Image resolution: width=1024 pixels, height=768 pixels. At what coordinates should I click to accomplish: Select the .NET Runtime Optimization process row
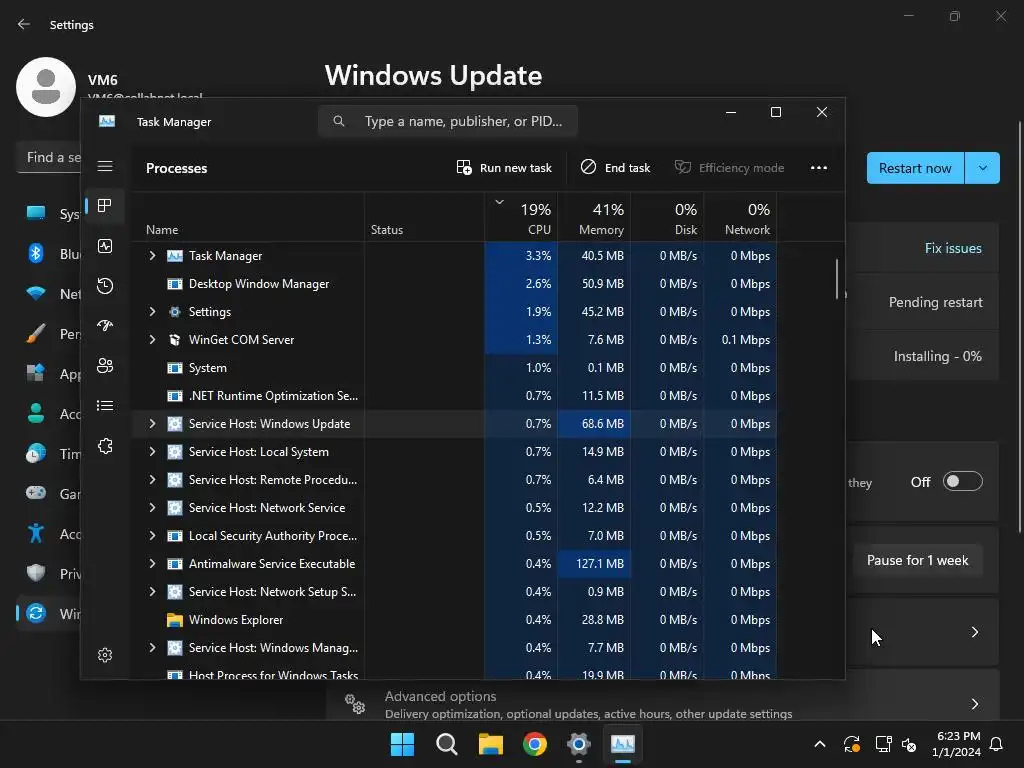(x=455, y=396)
